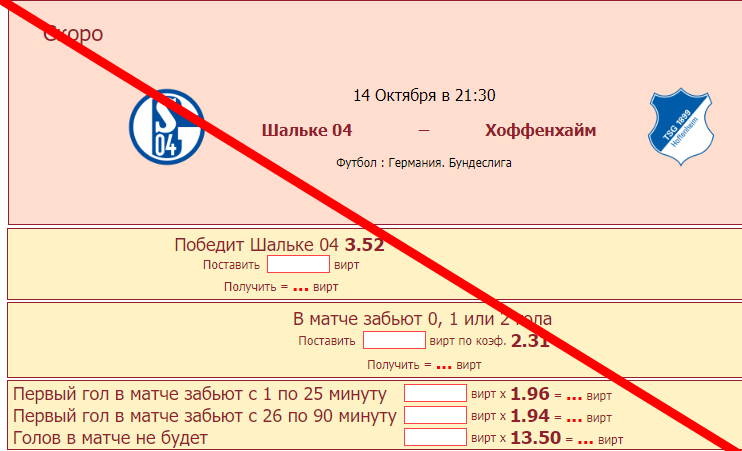
Task: Click the Победит Шальке 04 heading
Action: click(x=256, y=245)
